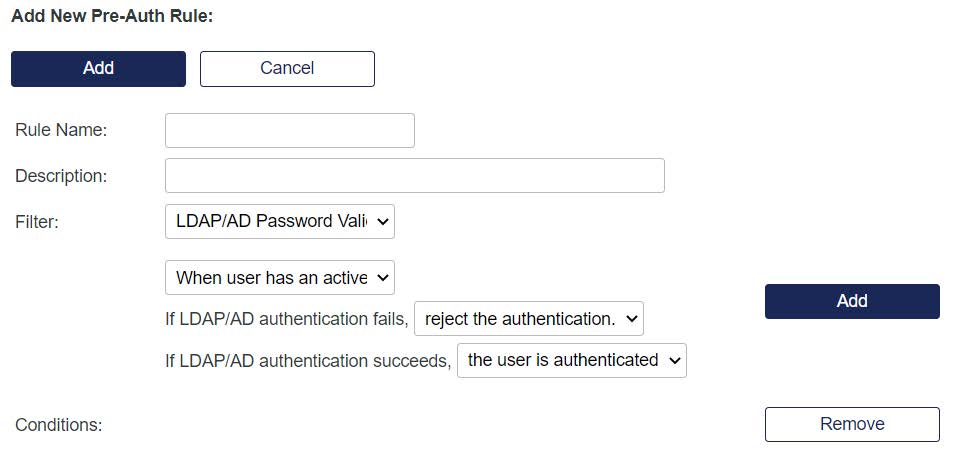
Task: Open the 'reject the authentication' dropdown
Action: coord(528,320)
